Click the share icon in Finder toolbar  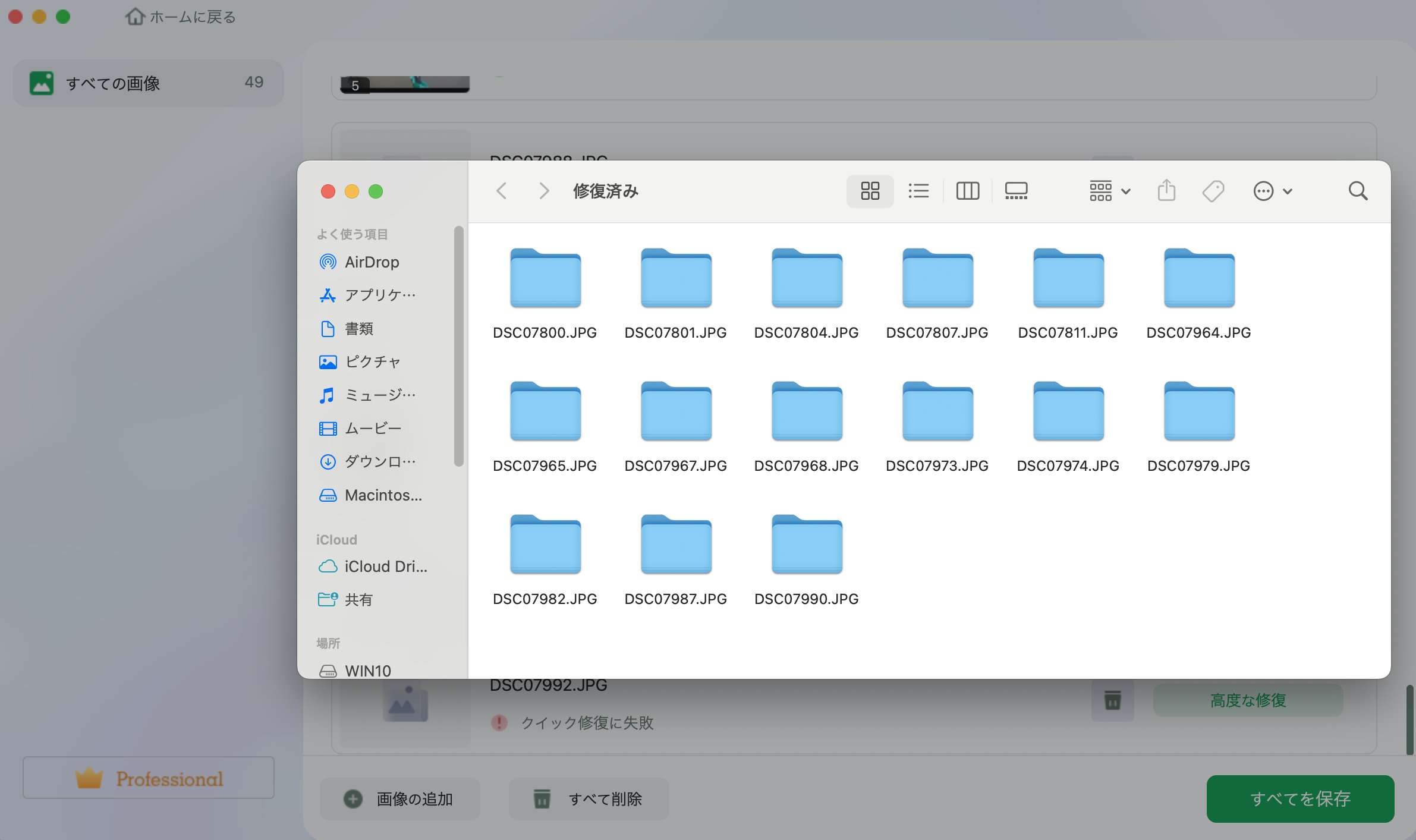coord(1166,191)
